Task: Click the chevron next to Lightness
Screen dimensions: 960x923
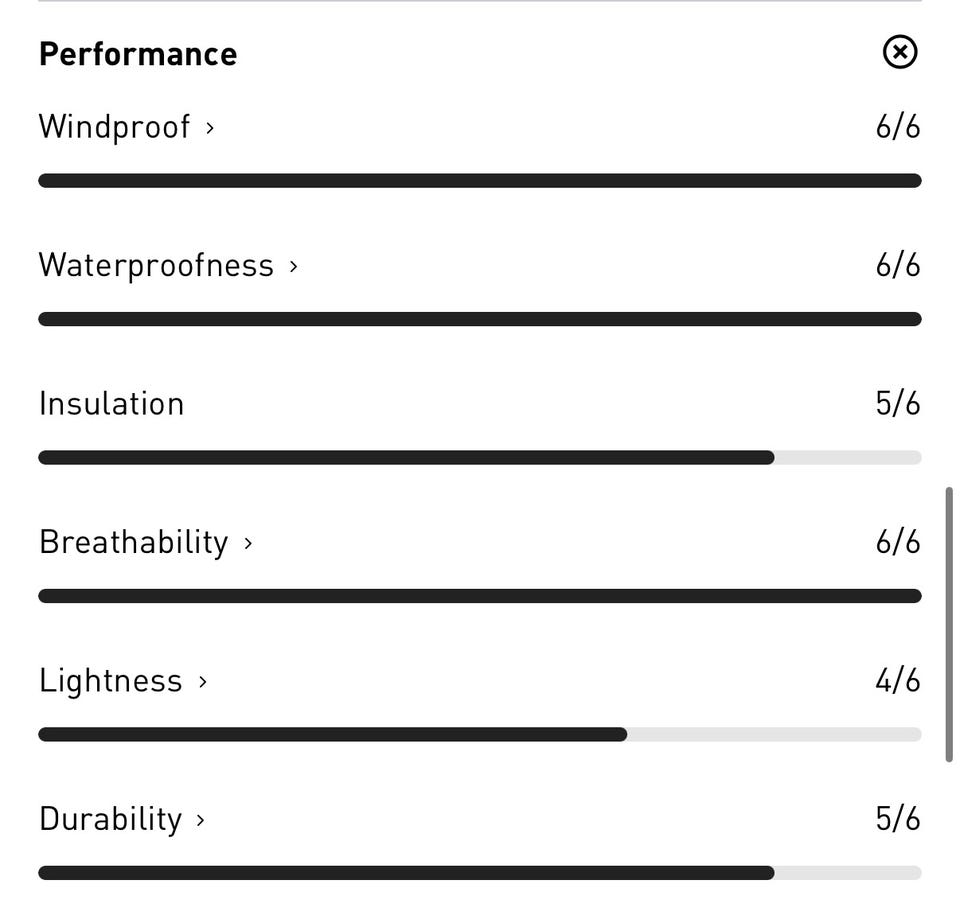Action: pos(203,682)
